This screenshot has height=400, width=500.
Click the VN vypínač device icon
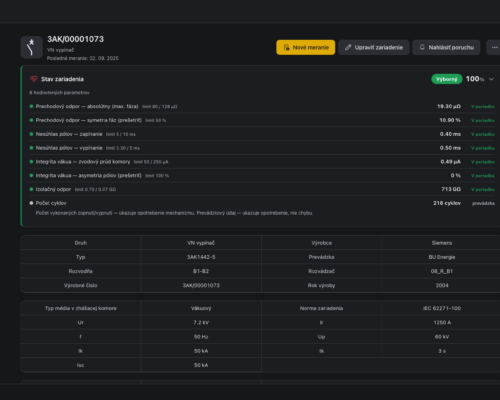click(32, 47)
